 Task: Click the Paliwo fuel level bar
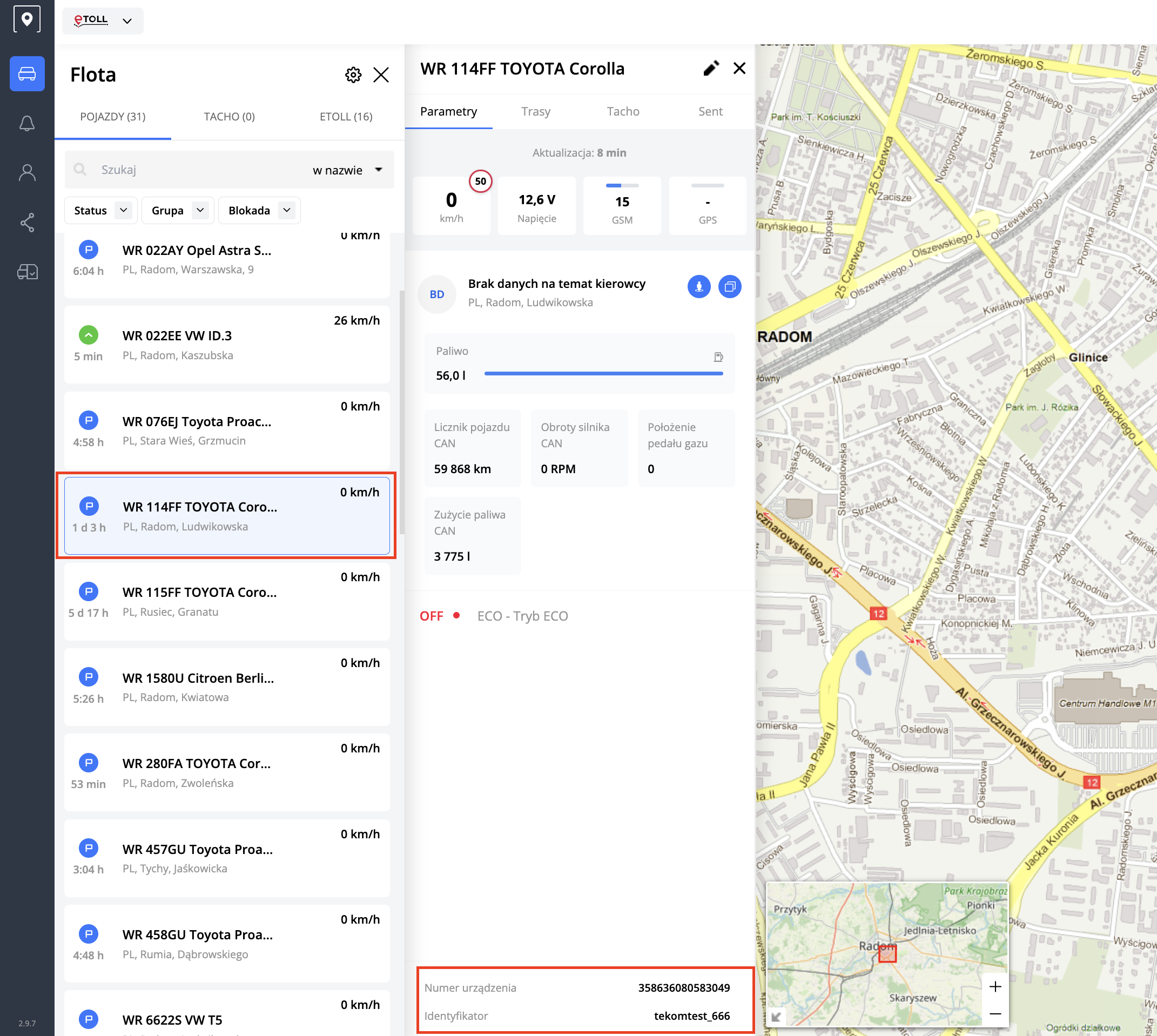tap(603, 374)
